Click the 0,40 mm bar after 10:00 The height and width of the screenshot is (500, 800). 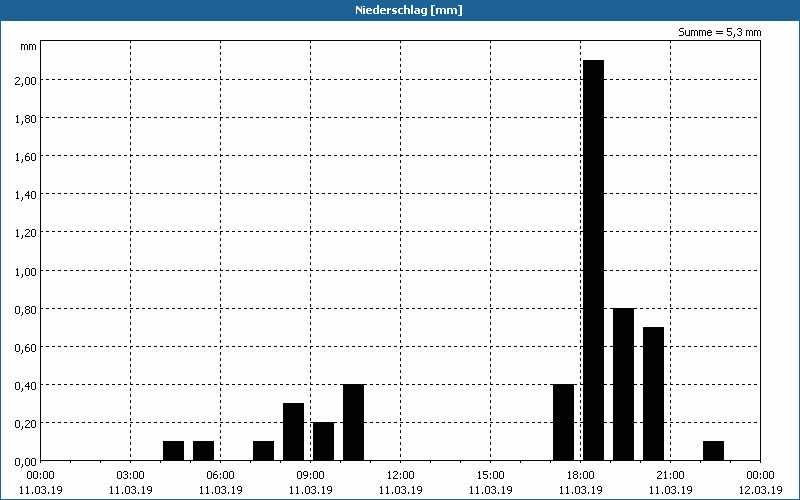pyautogui.click(x=354, y=422)
